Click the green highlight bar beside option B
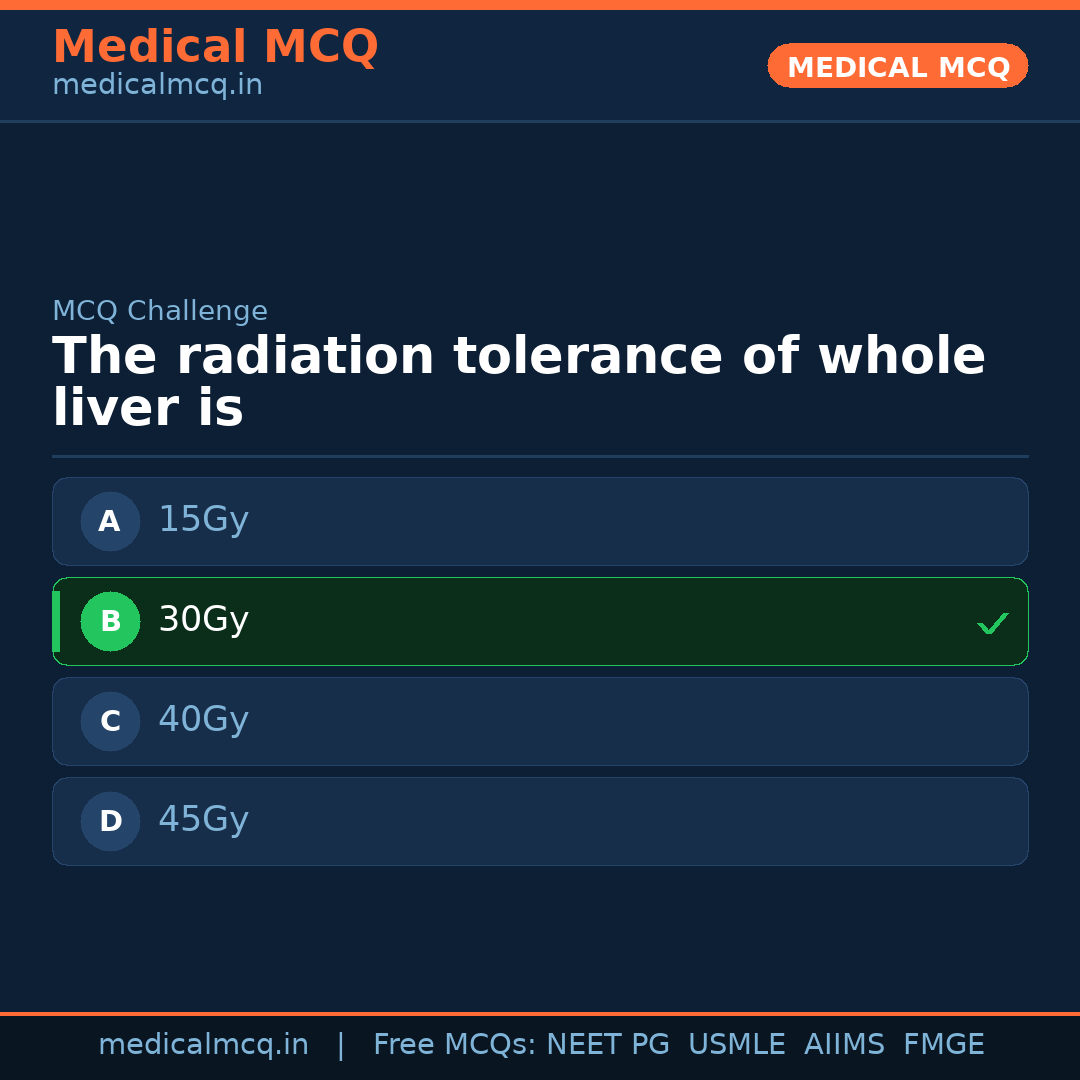1080x1080 pixels. pos(56,621)
